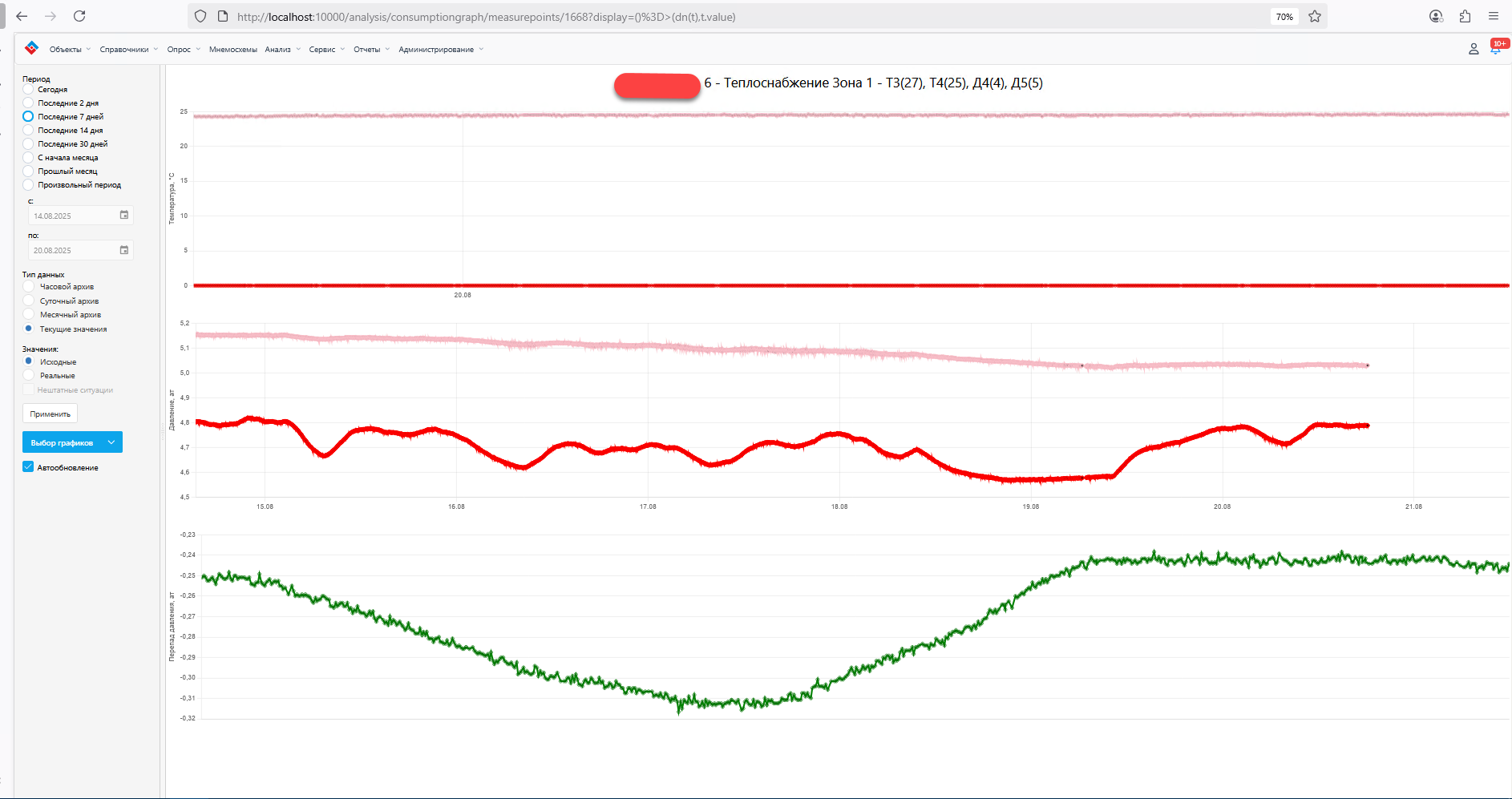Expand the 'Выбор графиков' dropdown arrow
Screen dimensions: 1512x799
click(111, 442)
